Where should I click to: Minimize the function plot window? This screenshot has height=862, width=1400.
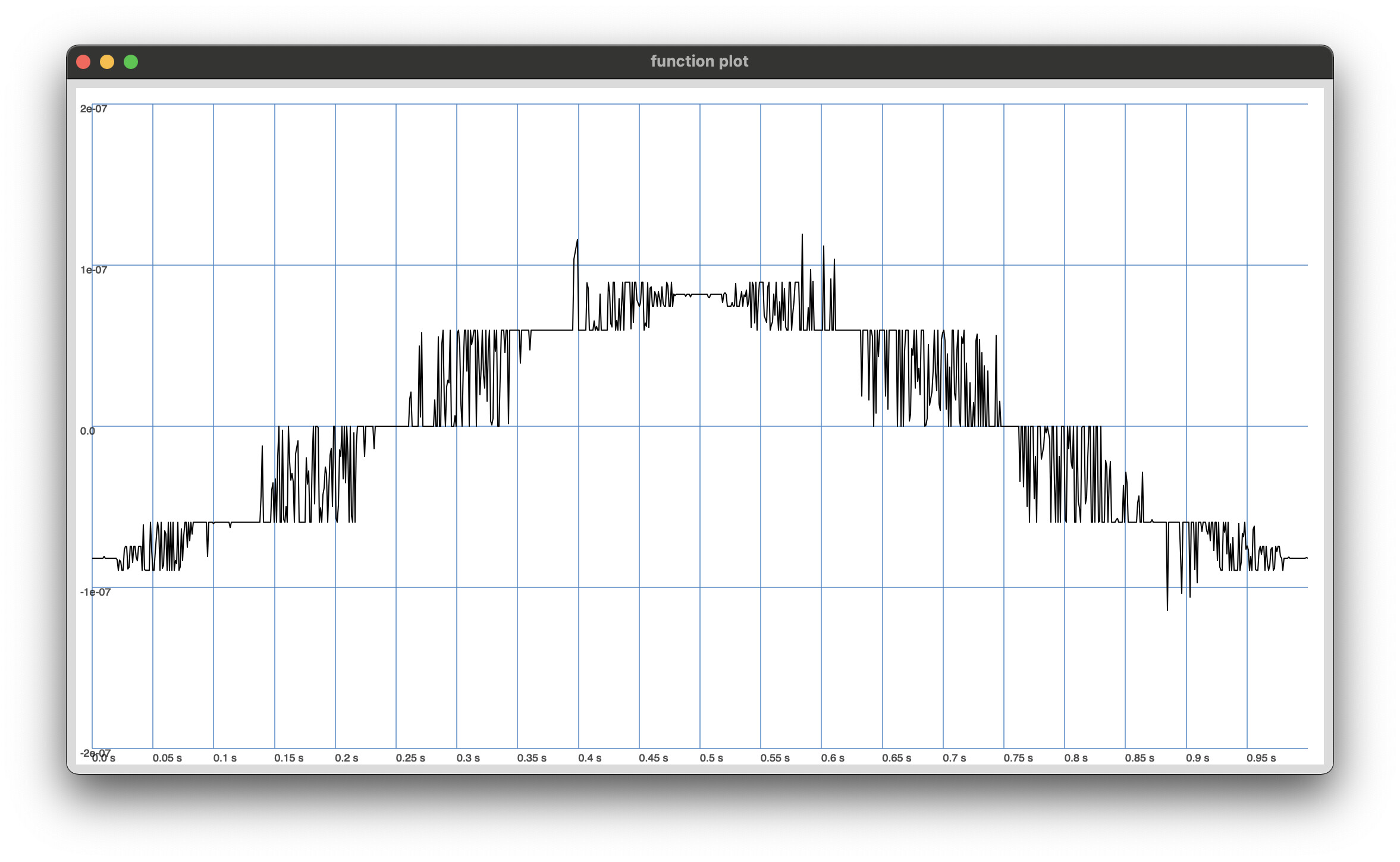pyautogui.click(x=107, y=62)
